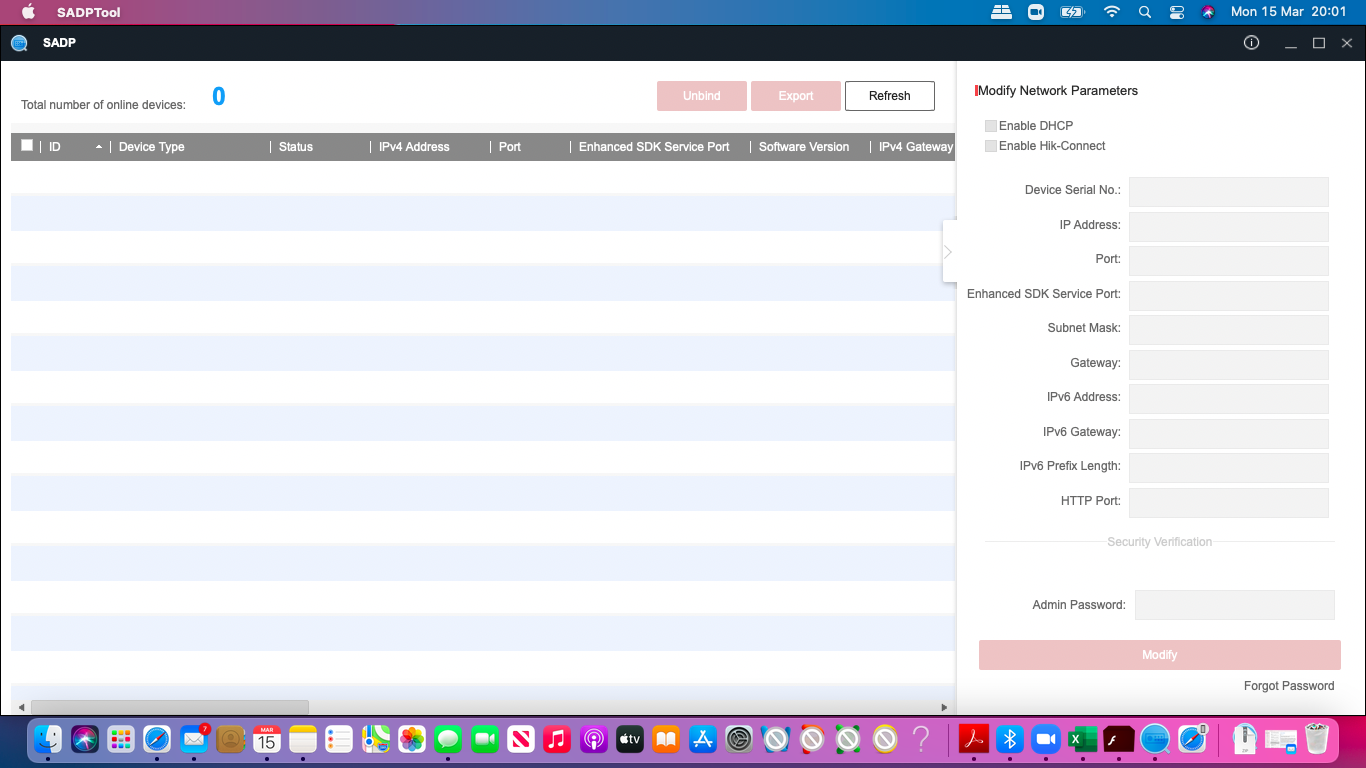Open the battery status menu

(x=1072, y=12)
